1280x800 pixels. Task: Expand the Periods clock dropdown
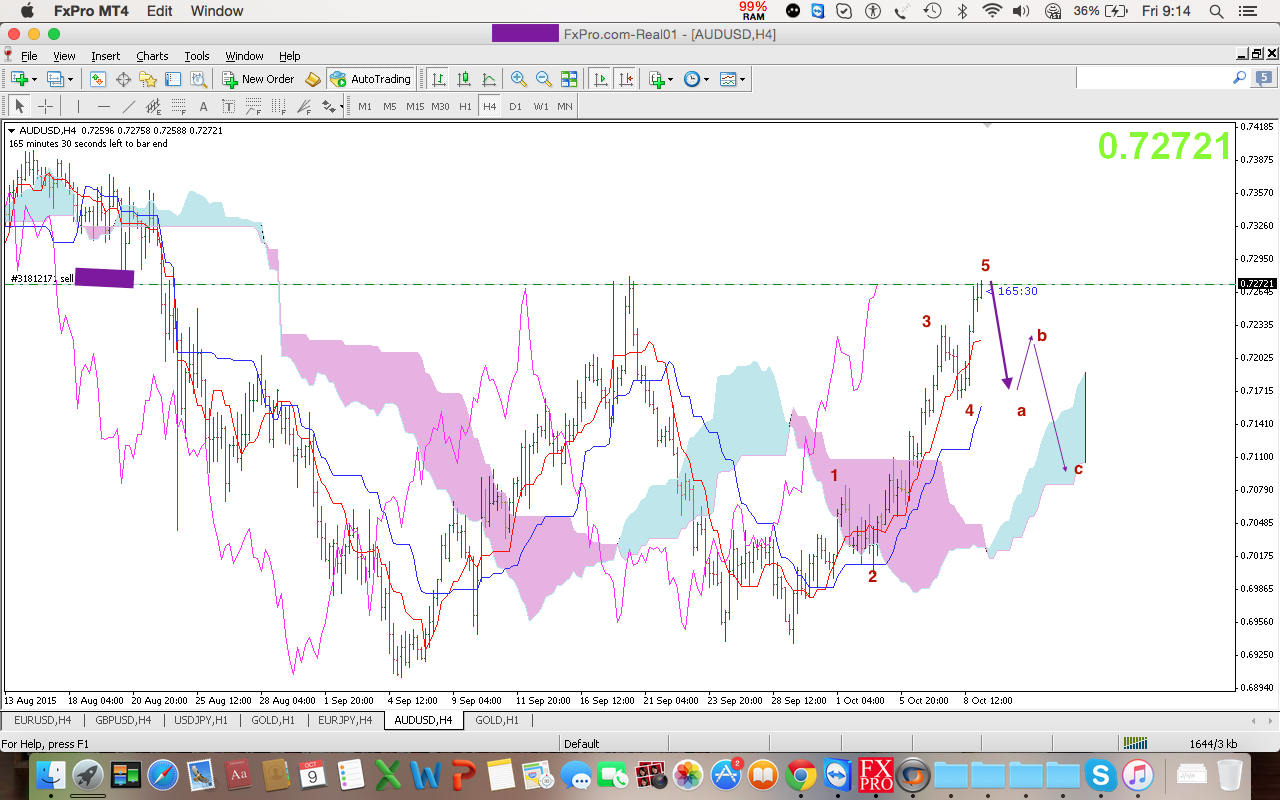coord(696,79)
